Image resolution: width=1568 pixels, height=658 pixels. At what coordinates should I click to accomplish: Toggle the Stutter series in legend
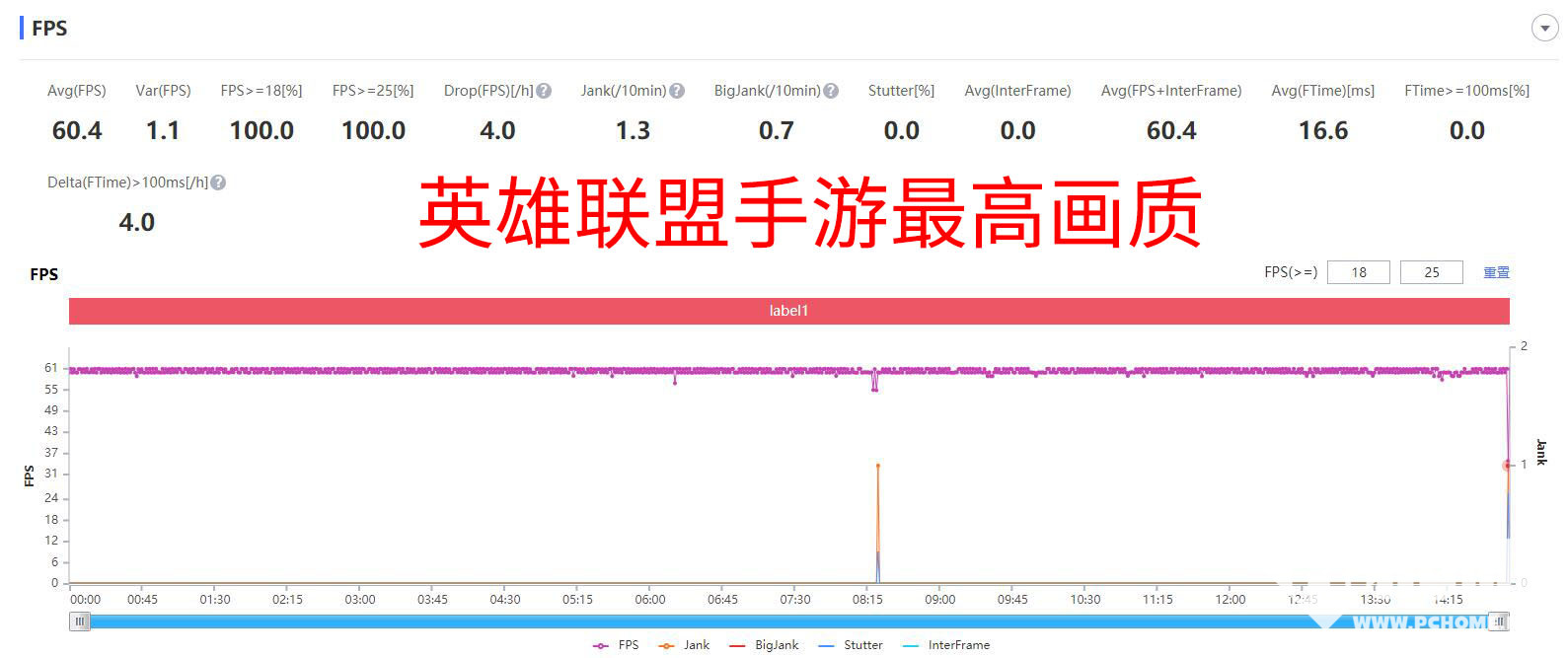[x=851, y=645]
